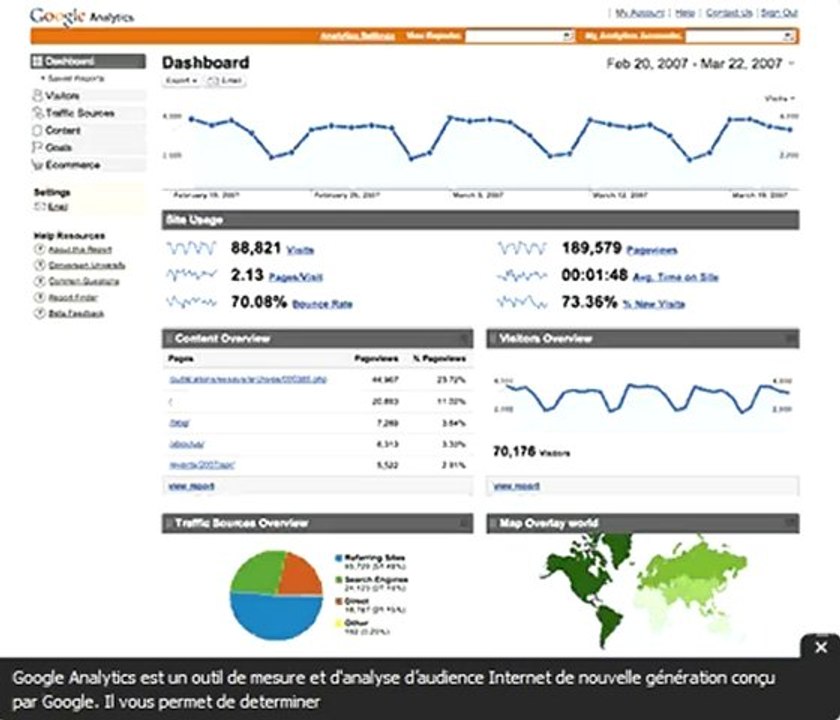840x720 pixels.
Task: Click the Ecommerce cart icon
Action: [38, 165]
